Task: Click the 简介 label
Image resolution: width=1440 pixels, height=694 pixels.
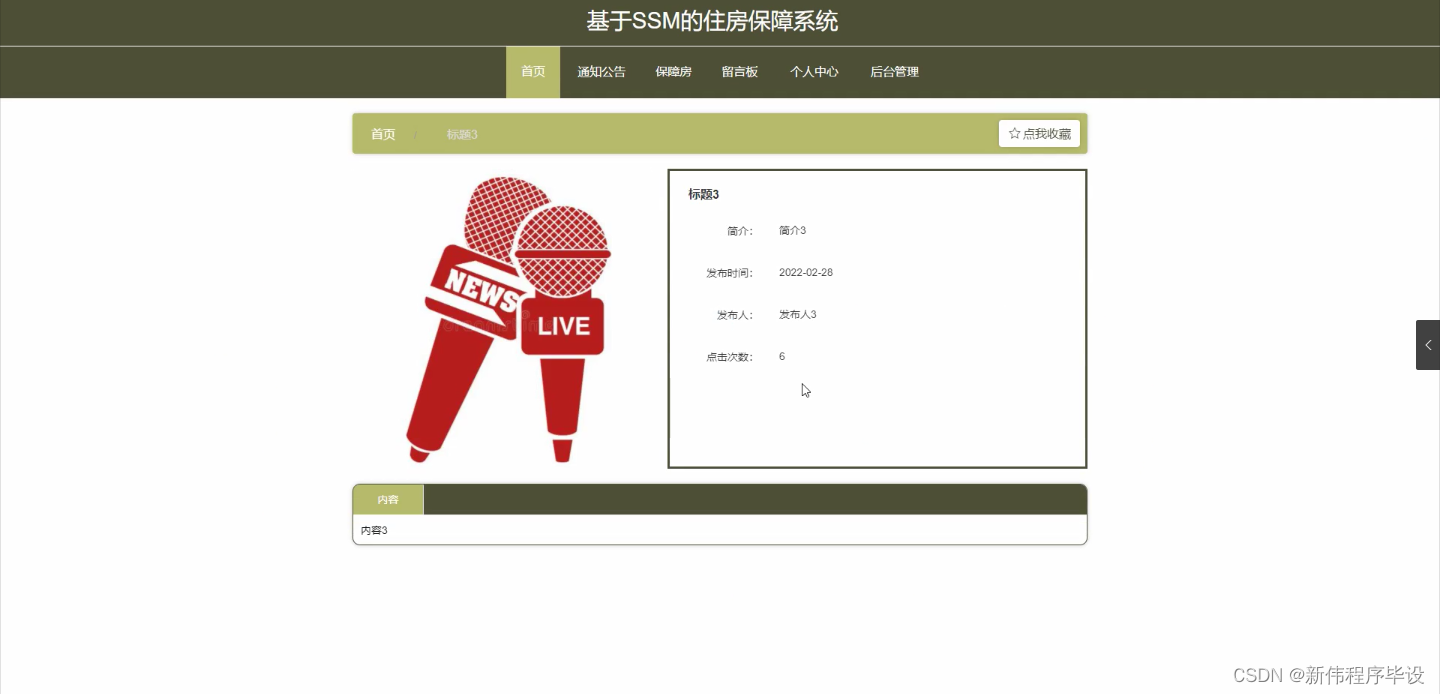Action: tap(739, 231)
